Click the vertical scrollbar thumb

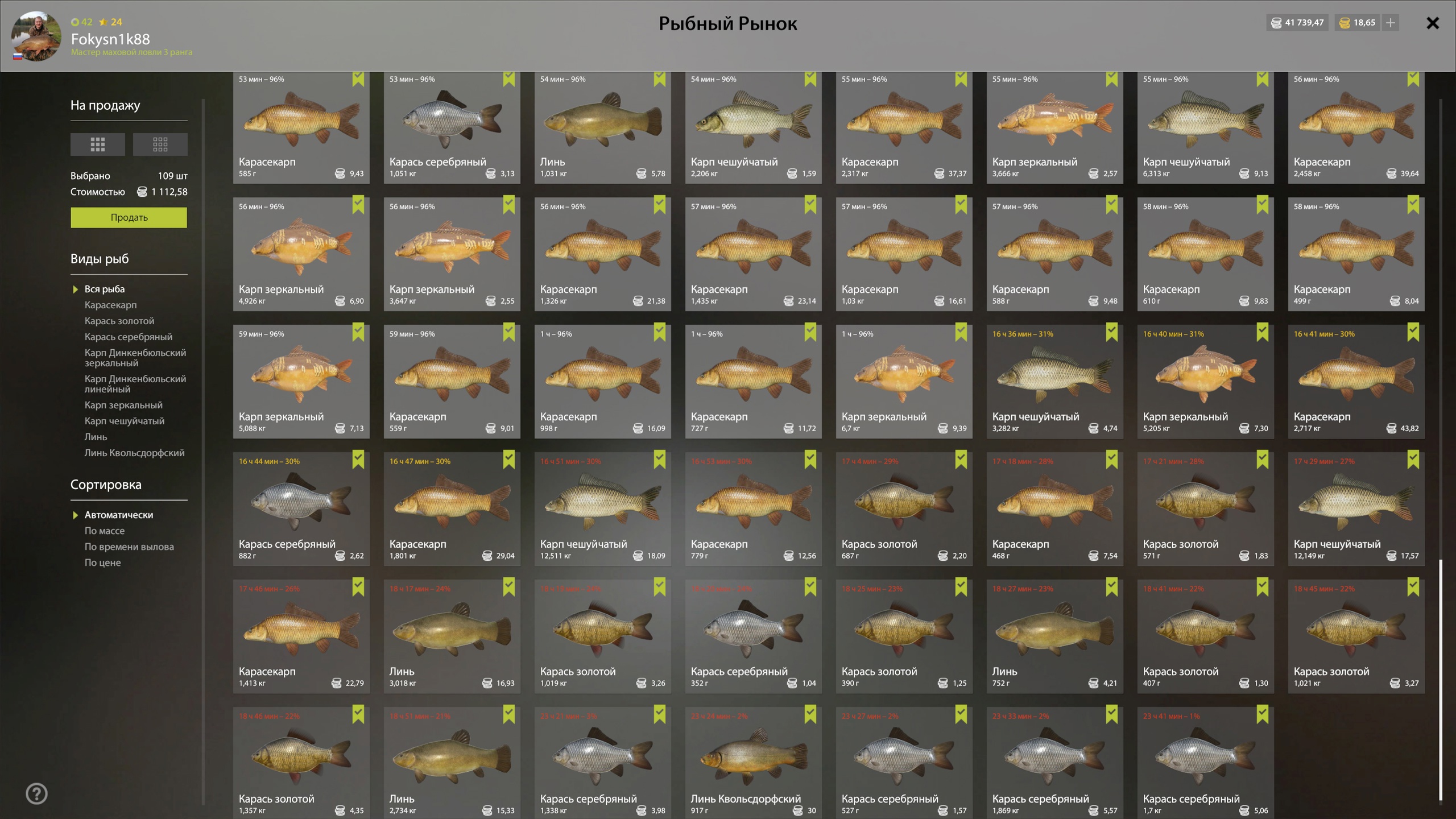(1441, 680)
